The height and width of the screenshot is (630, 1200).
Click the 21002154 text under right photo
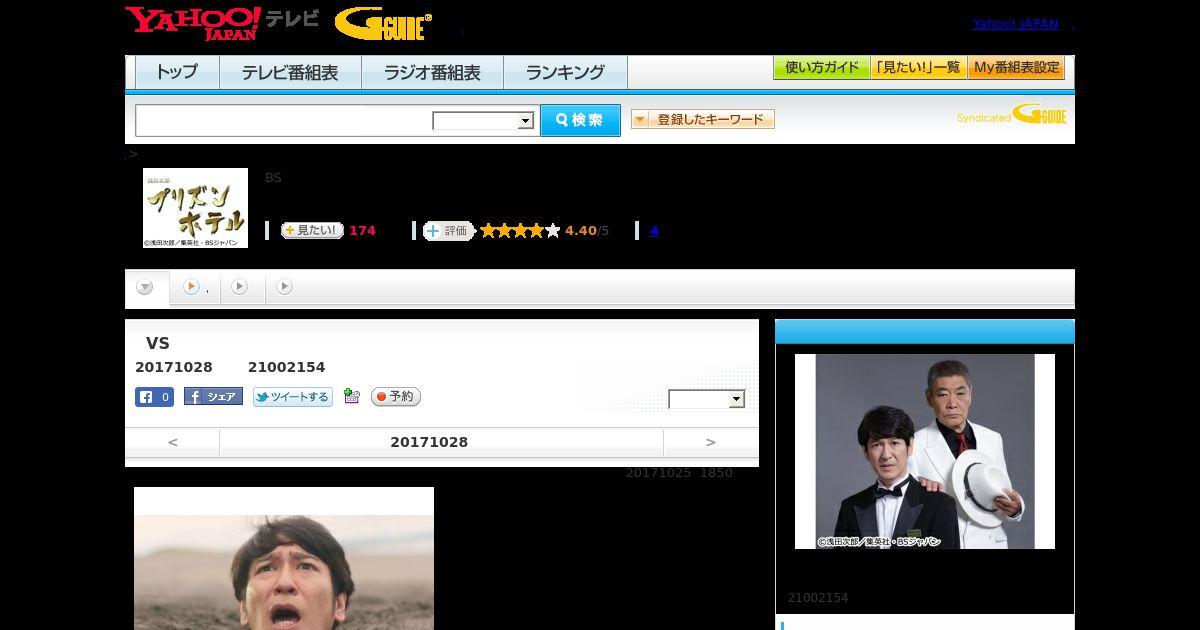pyautogui.click(x=818, y=598)
